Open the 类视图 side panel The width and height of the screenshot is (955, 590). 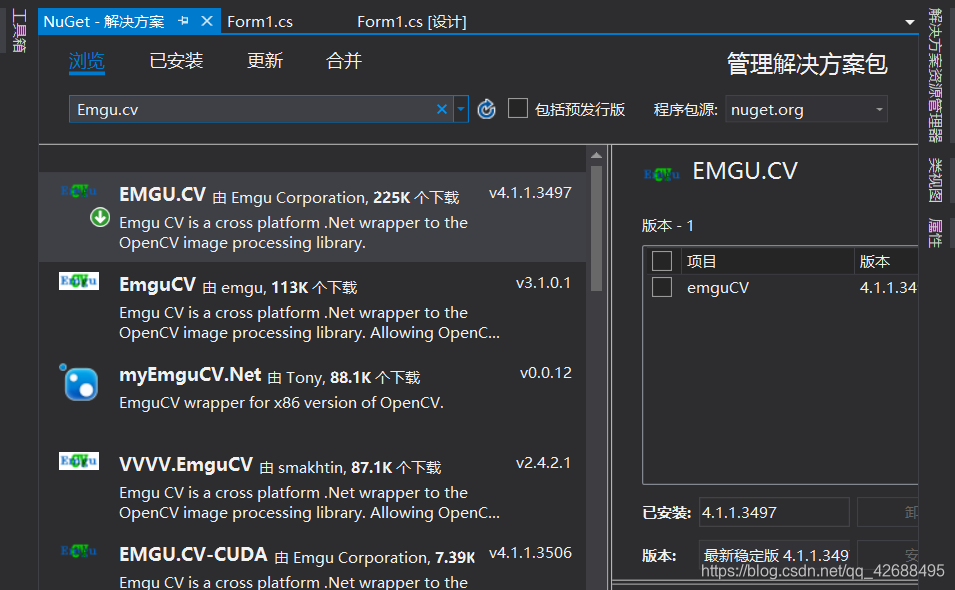(936, 180)
